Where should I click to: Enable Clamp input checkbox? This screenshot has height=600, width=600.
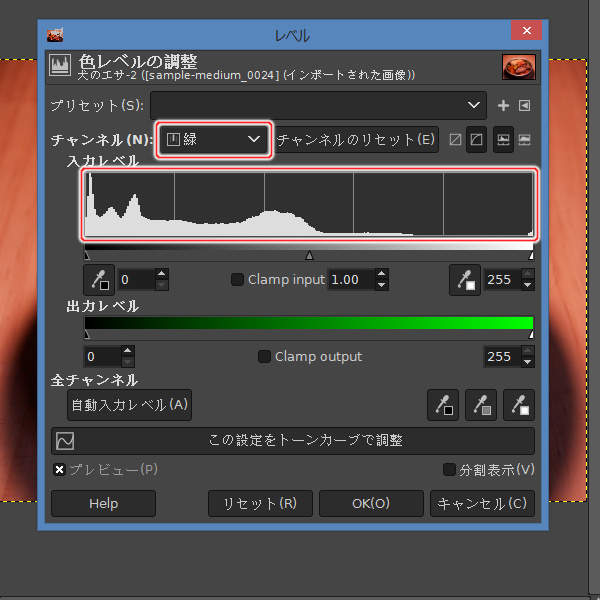[237, 279]
